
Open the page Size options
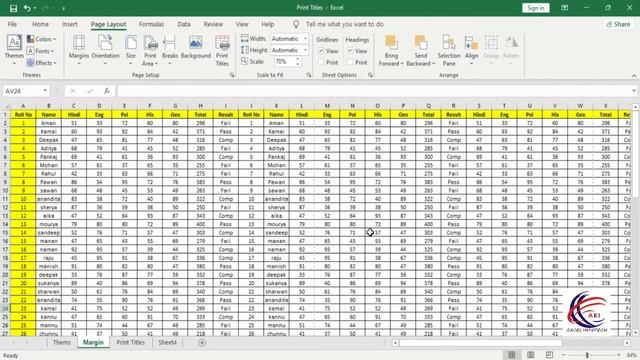click(131, 49)
